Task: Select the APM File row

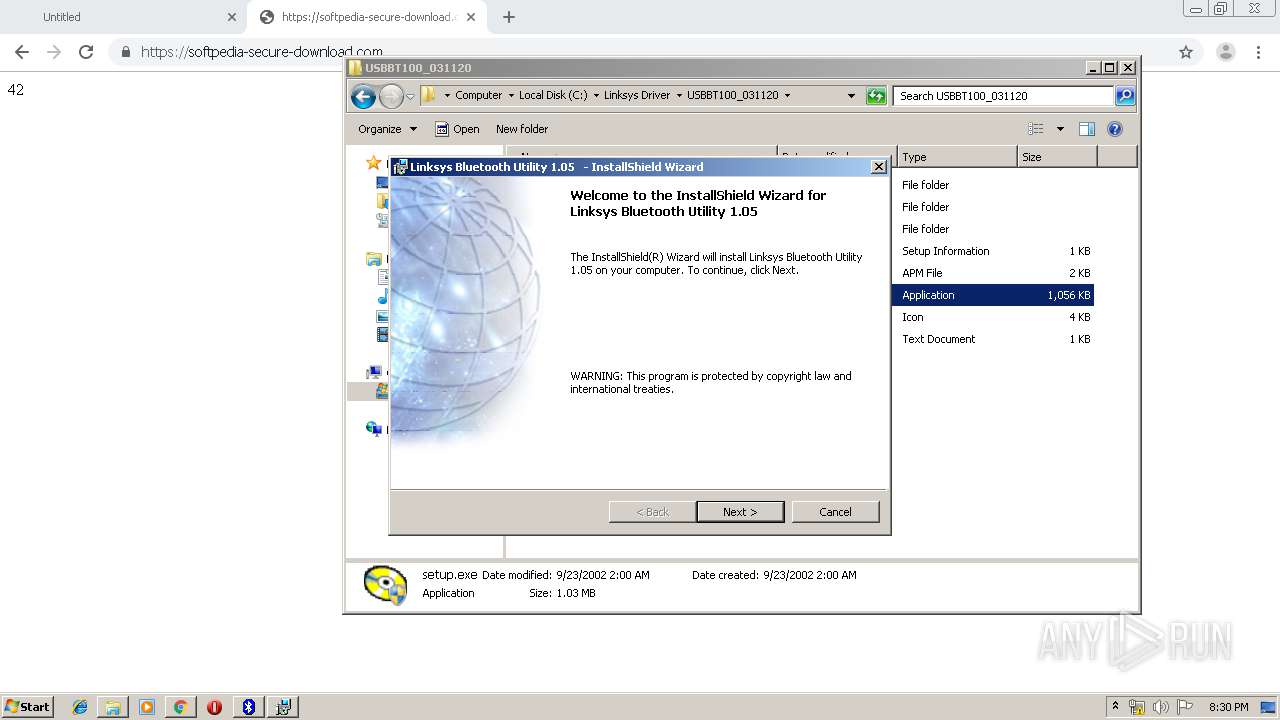Action: (x=993, y=273)
